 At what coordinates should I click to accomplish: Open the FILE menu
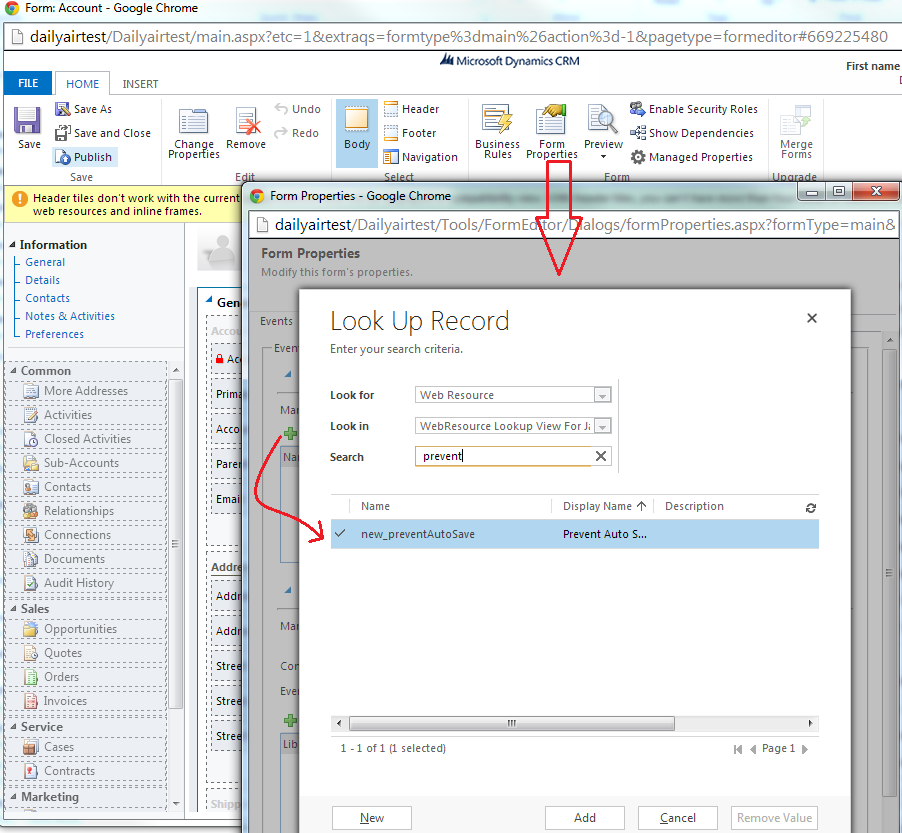27,83
